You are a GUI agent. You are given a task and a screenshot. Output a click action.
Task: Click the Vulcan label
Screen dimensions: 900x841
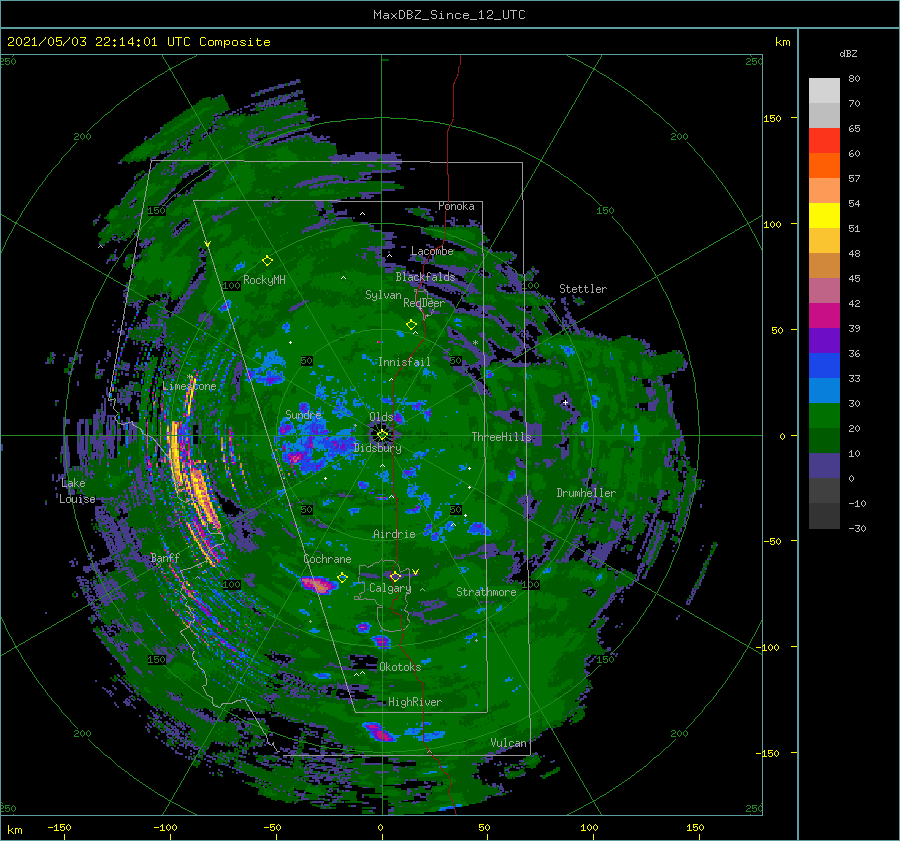508,743
